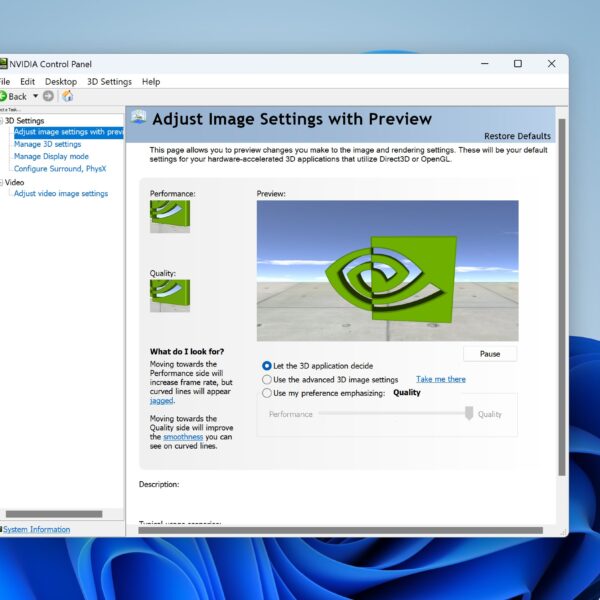This screenshot has height=600, width=600.
Task: Click the page header icon beside Adjust Image Settings
Action: tap(139, 117)
